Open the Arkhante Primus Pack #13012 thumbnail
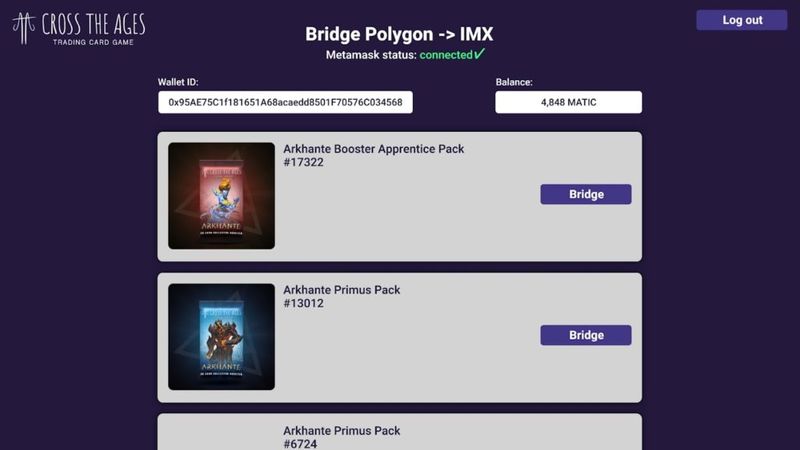 coord(221,337)
